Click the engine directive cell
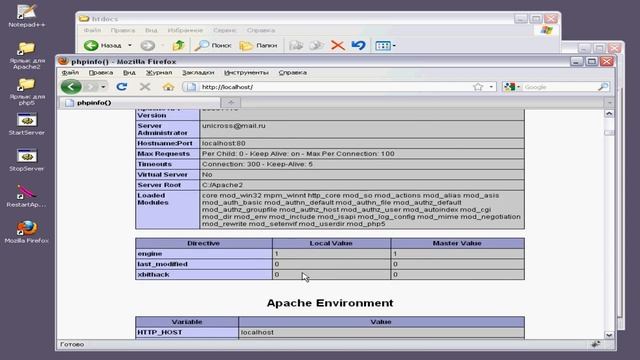Screen dimensions: 640x360 (204, 253)
